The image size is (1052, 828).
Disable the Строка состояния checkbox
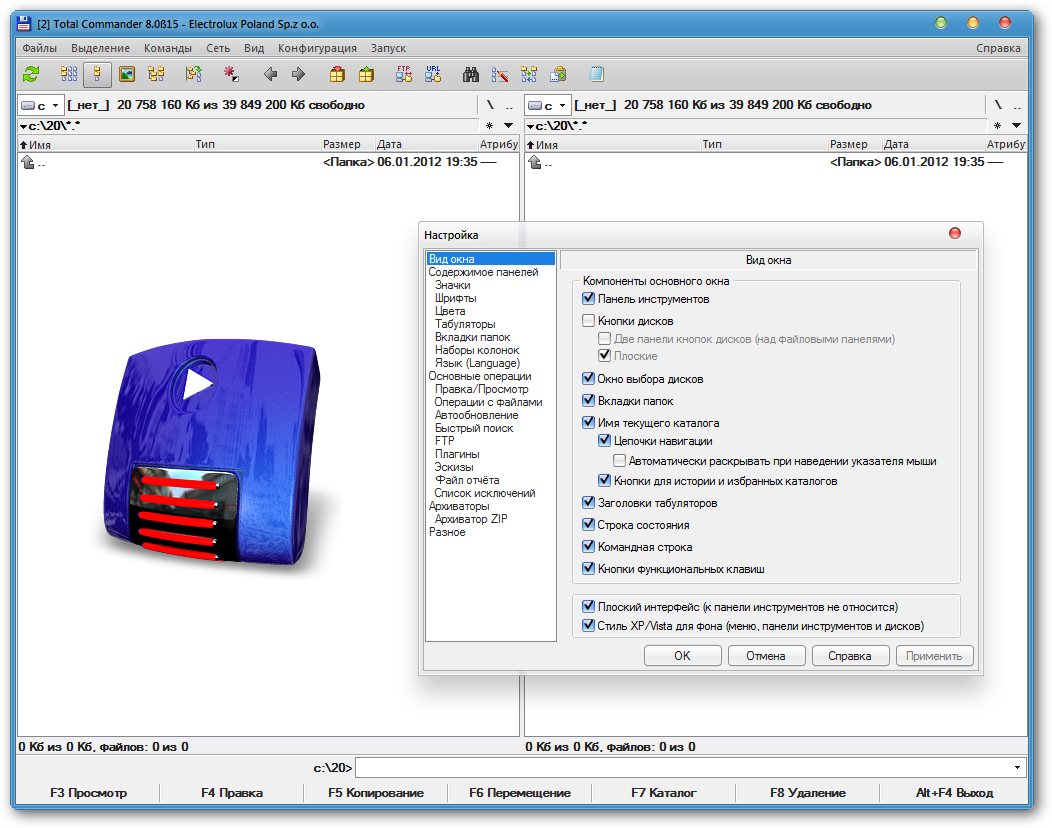click(x=588, y=525)
